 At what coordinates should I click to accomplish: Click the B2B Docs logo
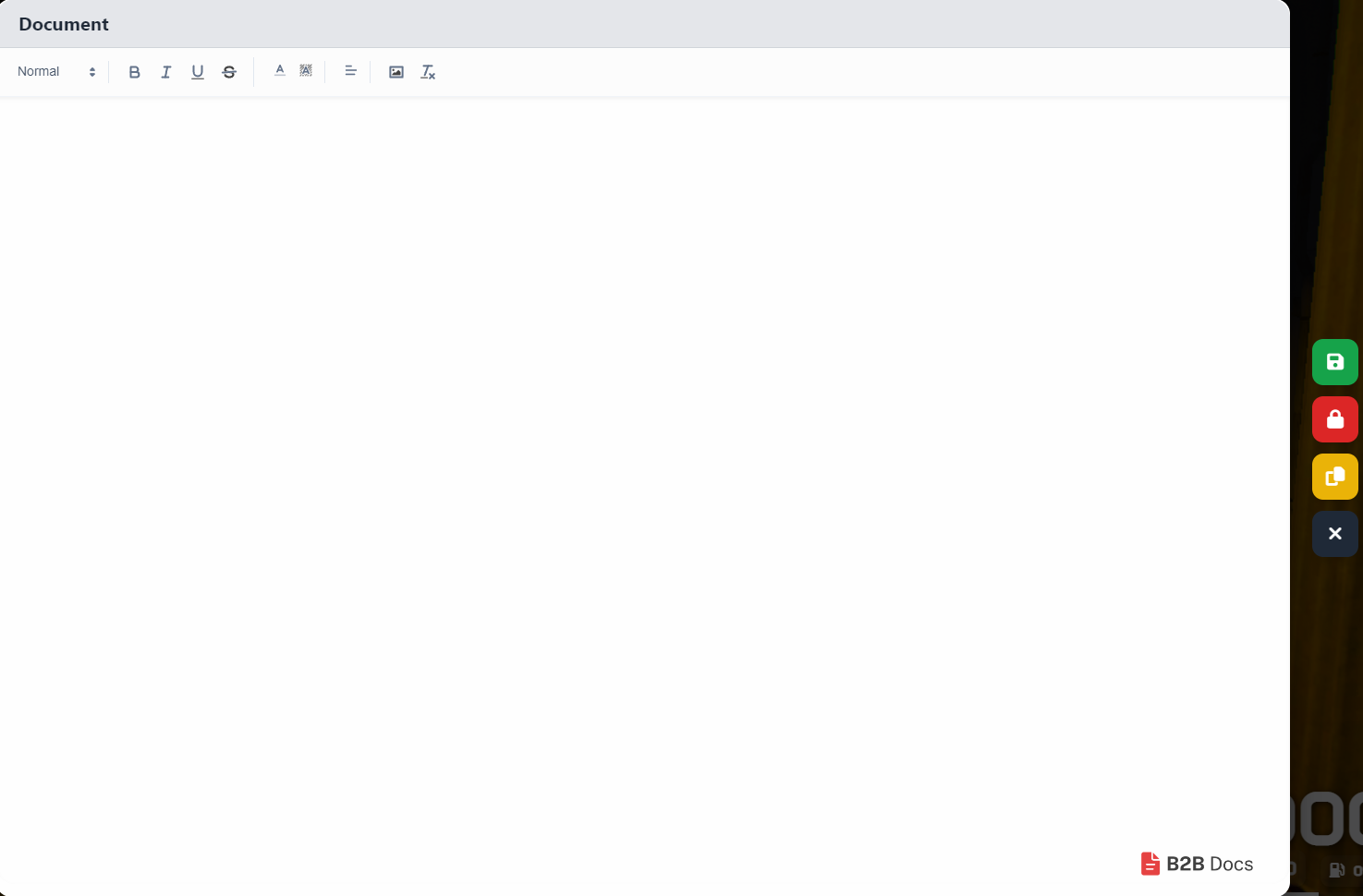tap(1198, 864)
